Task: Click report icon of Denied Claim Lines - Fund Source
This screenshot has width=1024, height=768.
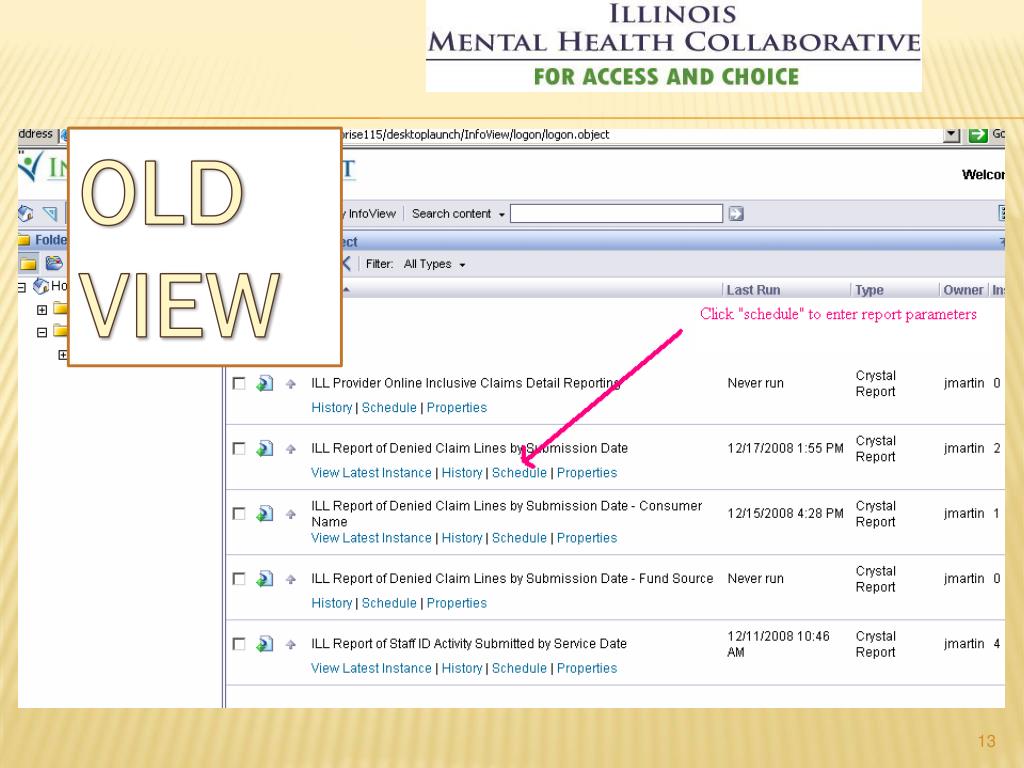Action: (x=264, y=579)
